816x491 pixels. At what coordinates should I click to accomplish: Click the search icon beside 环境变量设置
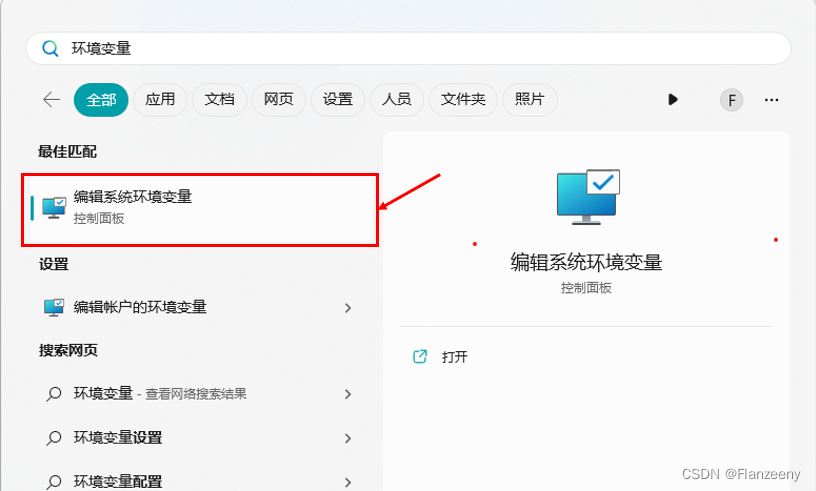54,438
